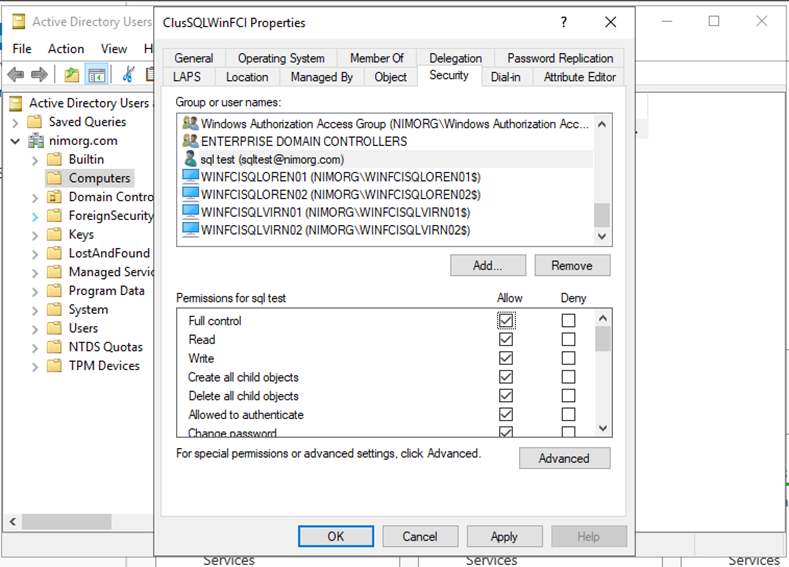Click the NTDS Quotas folder icon

pyautogui.click(x=54, y=347)
